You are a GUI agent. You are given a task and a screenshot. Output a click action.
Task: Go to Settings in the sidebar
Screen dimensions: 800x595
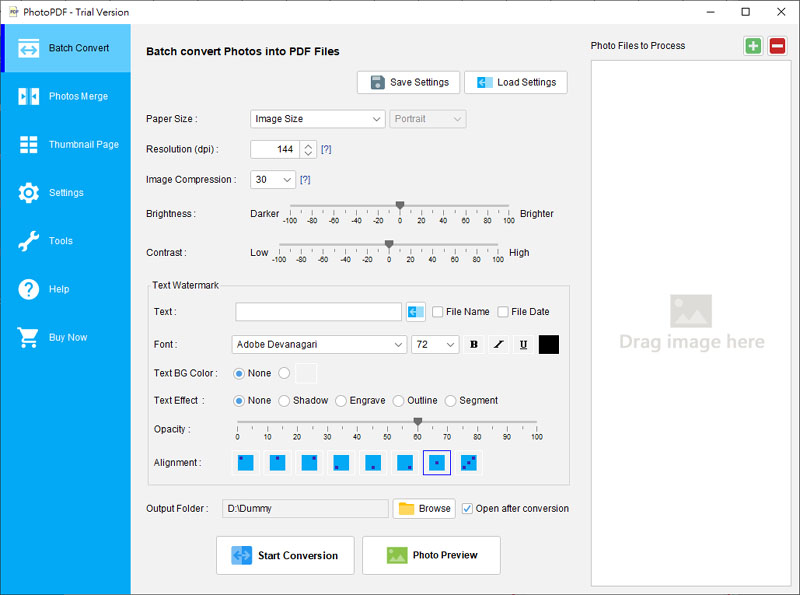click(66, 192)
